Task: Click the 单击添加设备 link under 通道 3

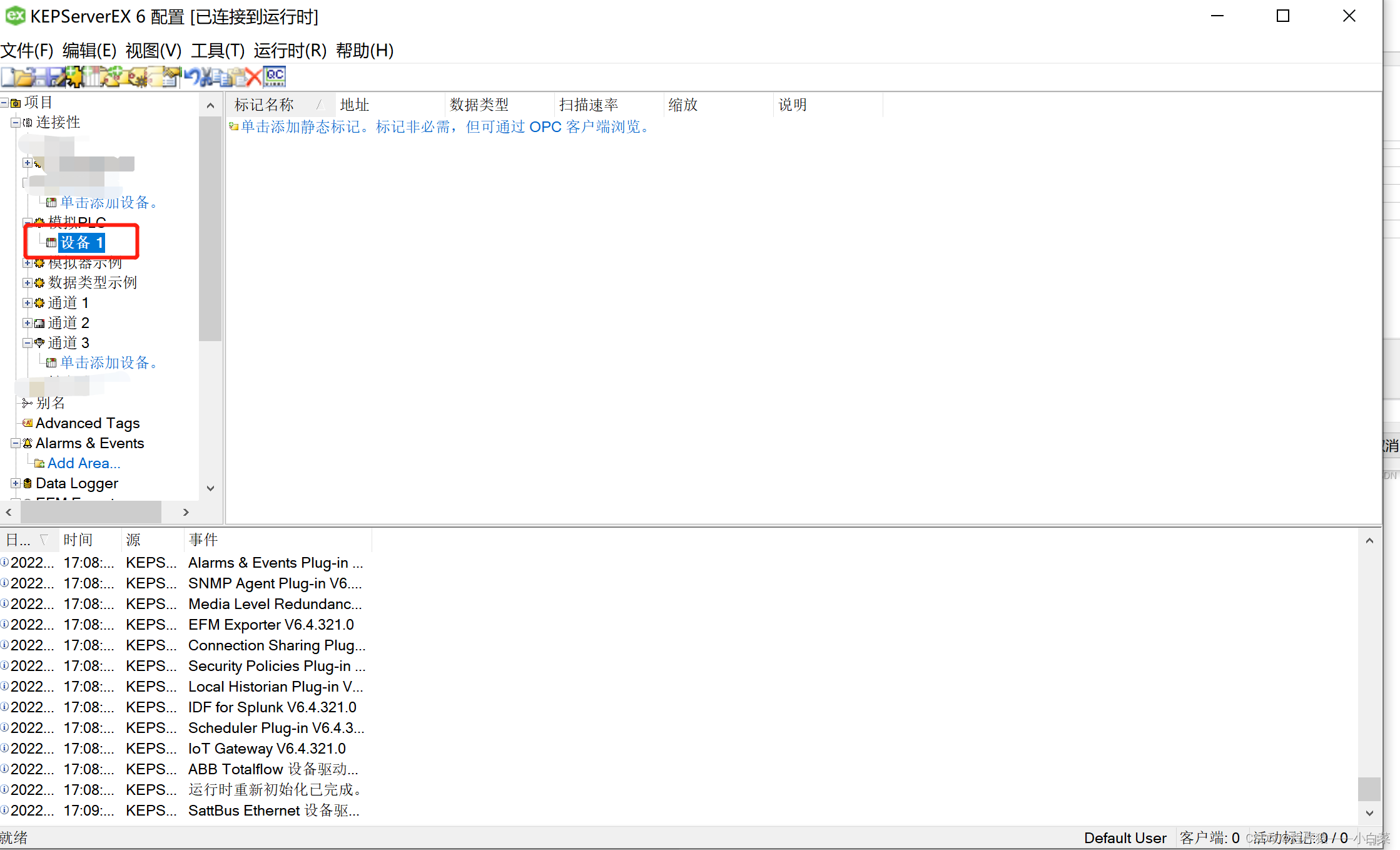Action: coord(110,362)
